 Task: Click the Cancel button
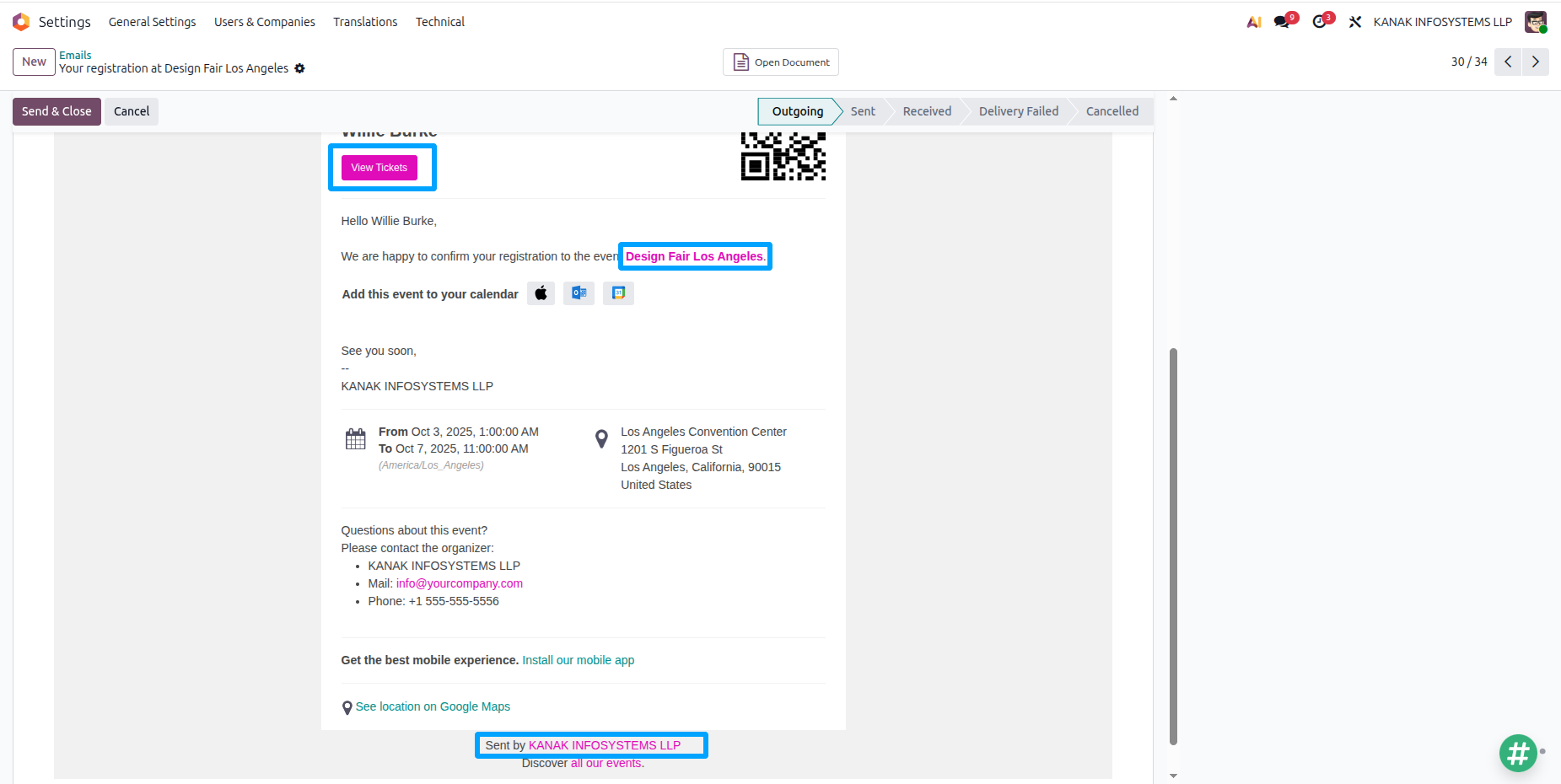click(x=132, y=111)
